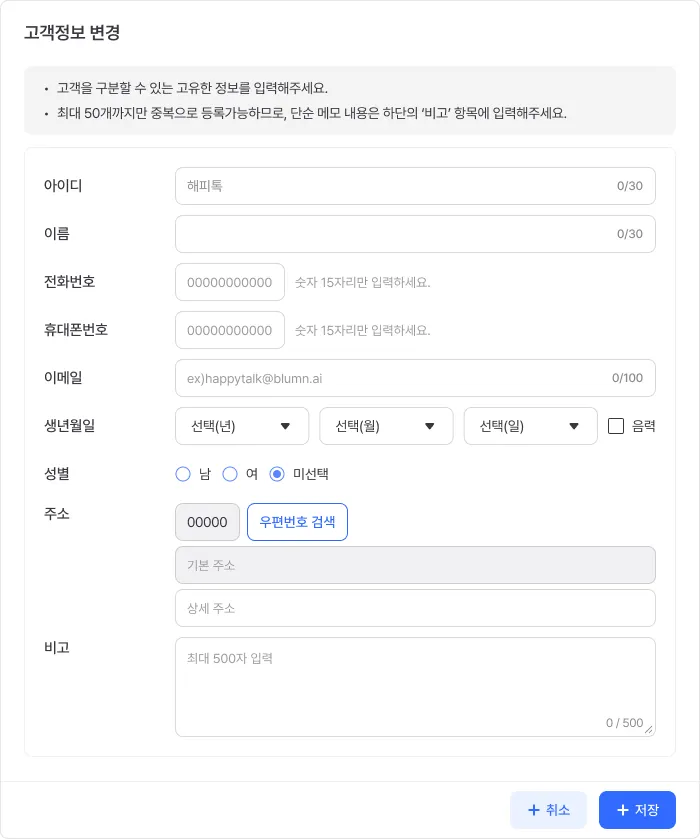The image size is (700, 839).
Task: Click into the 이름 input field
Action: tap(415, 234)
